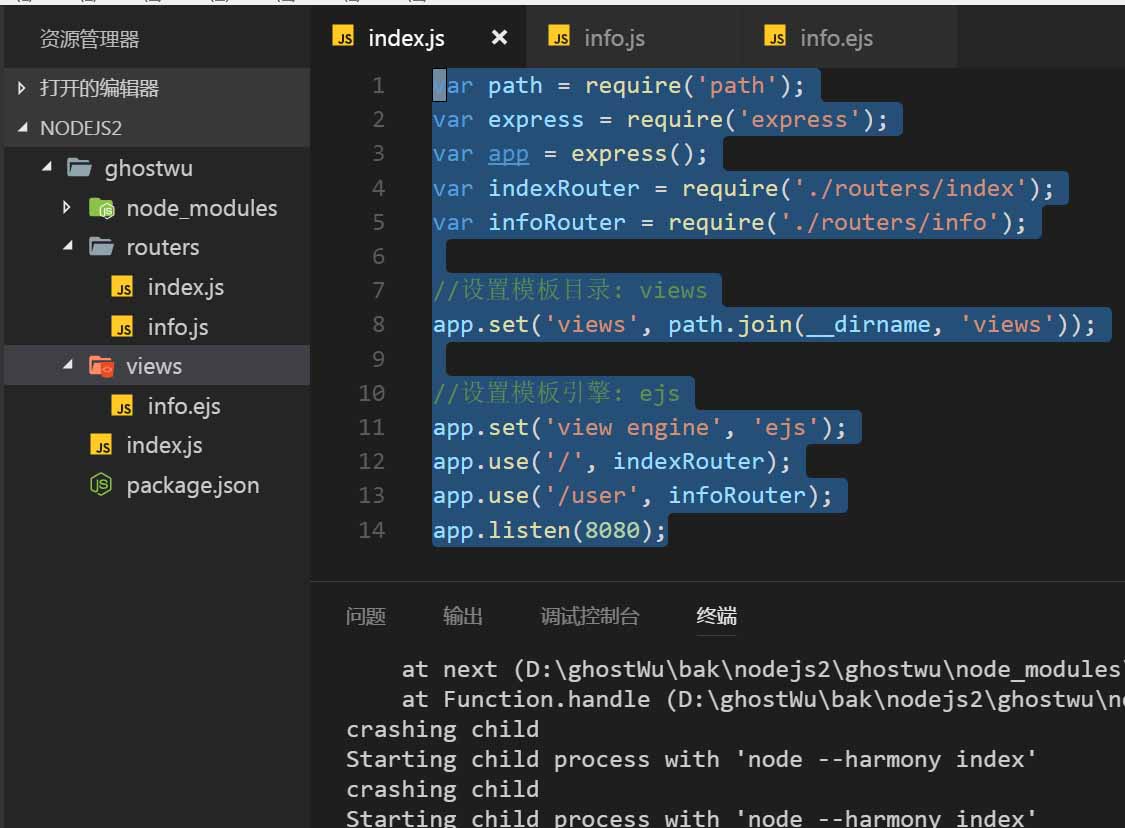The width and height of the screenshot is (1125, 828).
Task: Click the JS icon on index.js tab
Action: (344, 38)
